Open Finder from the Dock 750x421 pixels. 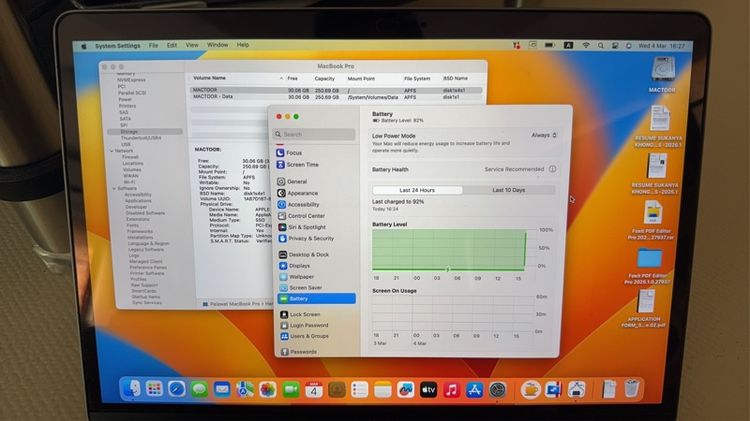tap(131, 389)
